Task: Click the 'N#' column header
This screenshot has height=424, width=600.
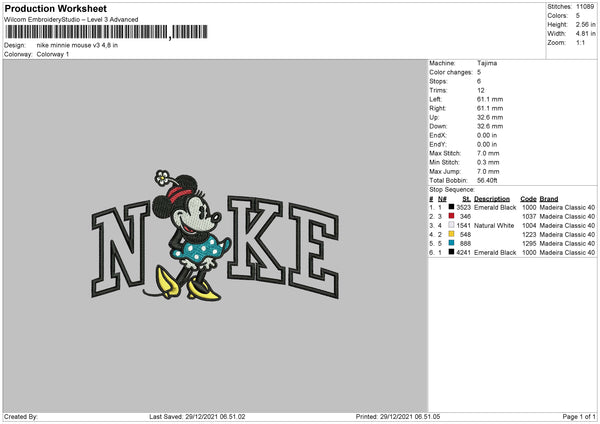Action: (x=442, y=199)
